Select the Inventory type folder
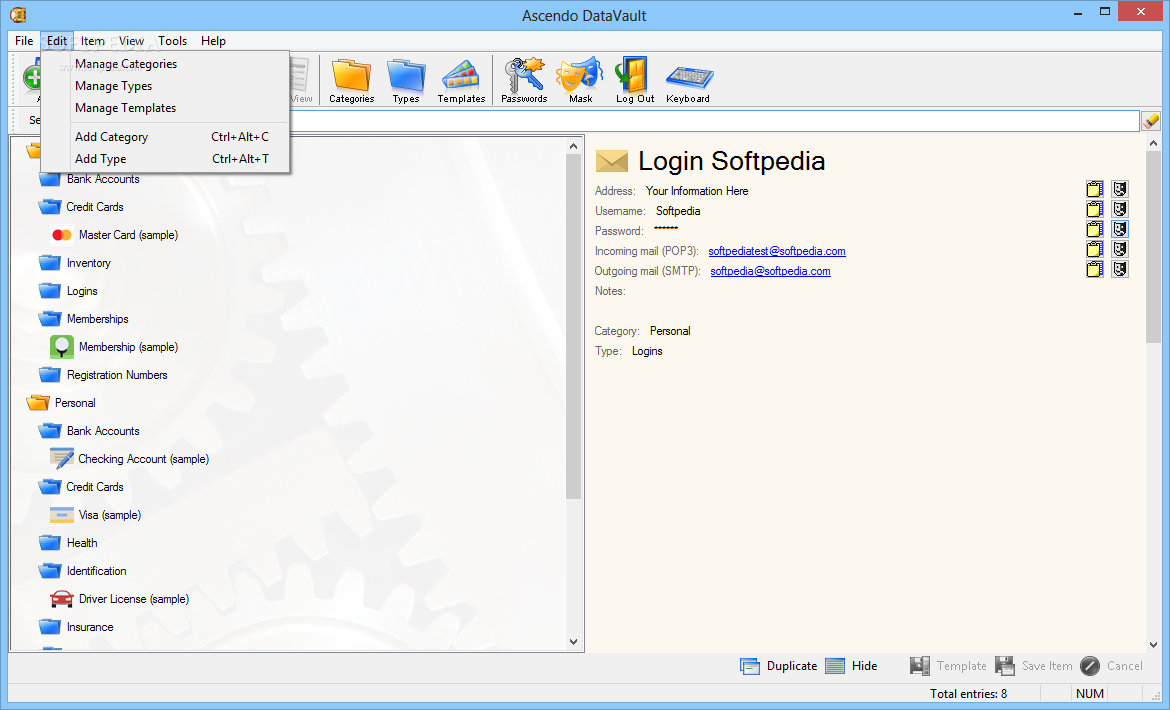Screen dimensions: 1170x710 [75, 263]
